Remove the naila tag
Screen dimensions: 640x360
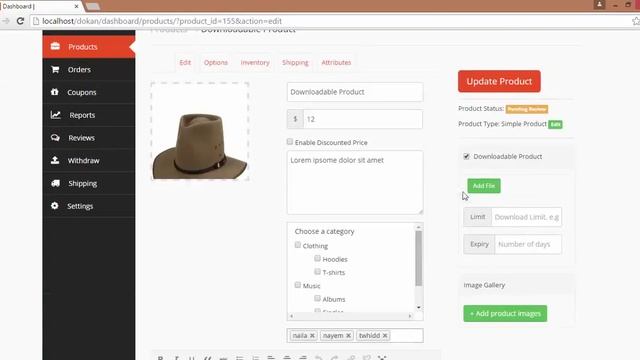[312, 336]
